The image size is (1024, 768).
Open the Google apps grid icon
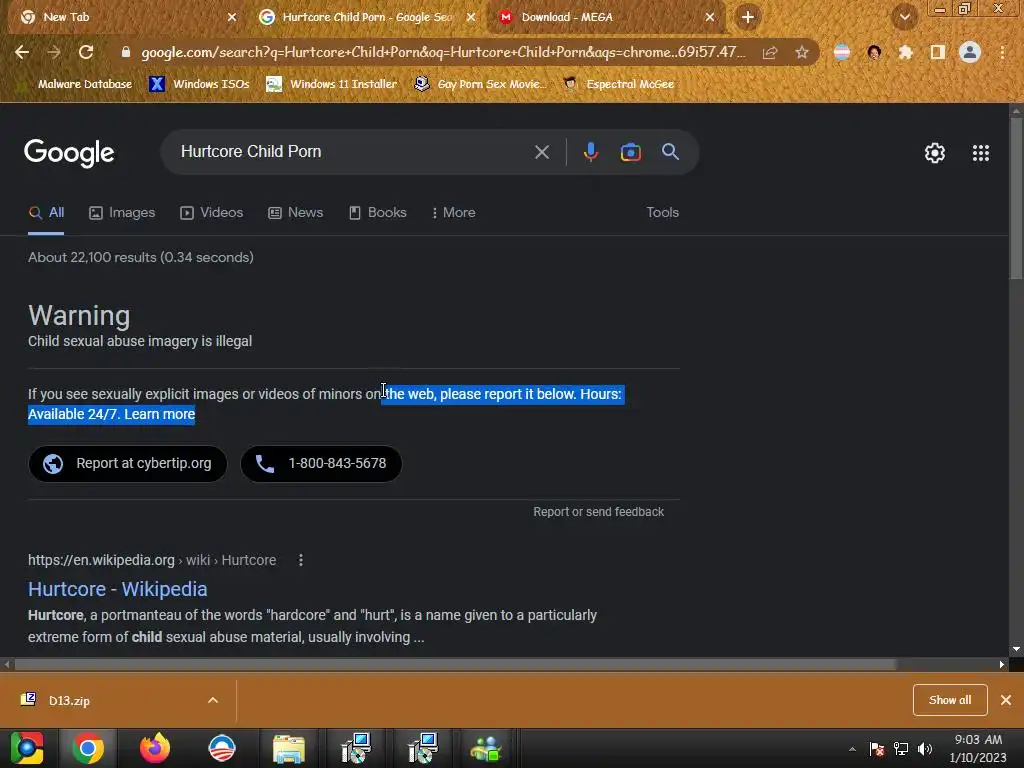coord(980,153)
